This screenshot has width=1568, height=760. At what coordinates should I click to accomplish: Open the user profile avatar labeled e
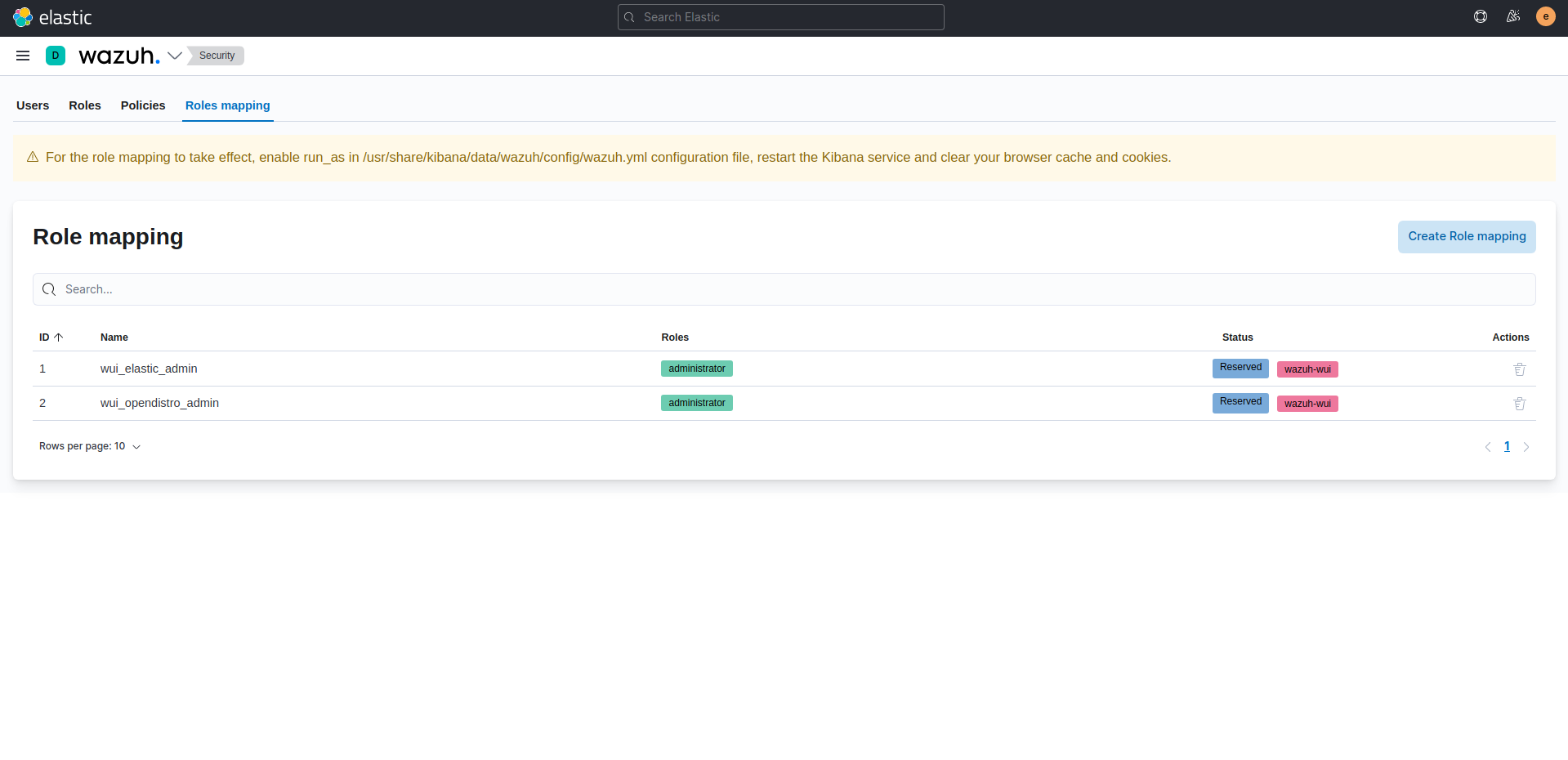pyautogui.click(x=1545, y=16)
